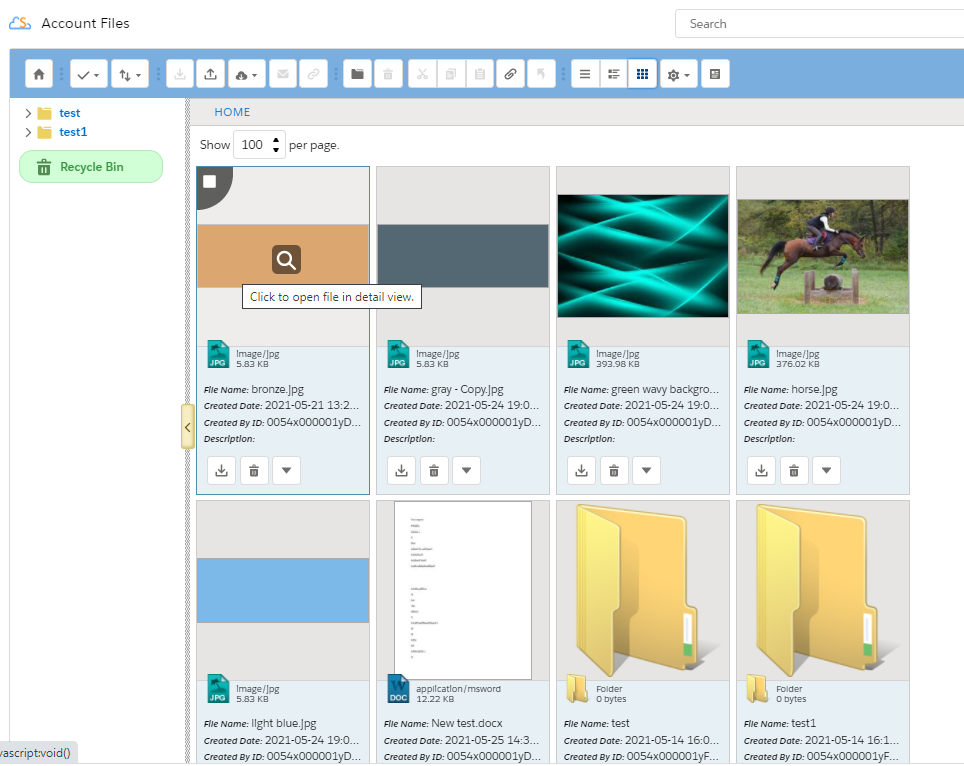
Task: Open the Recycle Bin
Action: [x=91, y=167]
